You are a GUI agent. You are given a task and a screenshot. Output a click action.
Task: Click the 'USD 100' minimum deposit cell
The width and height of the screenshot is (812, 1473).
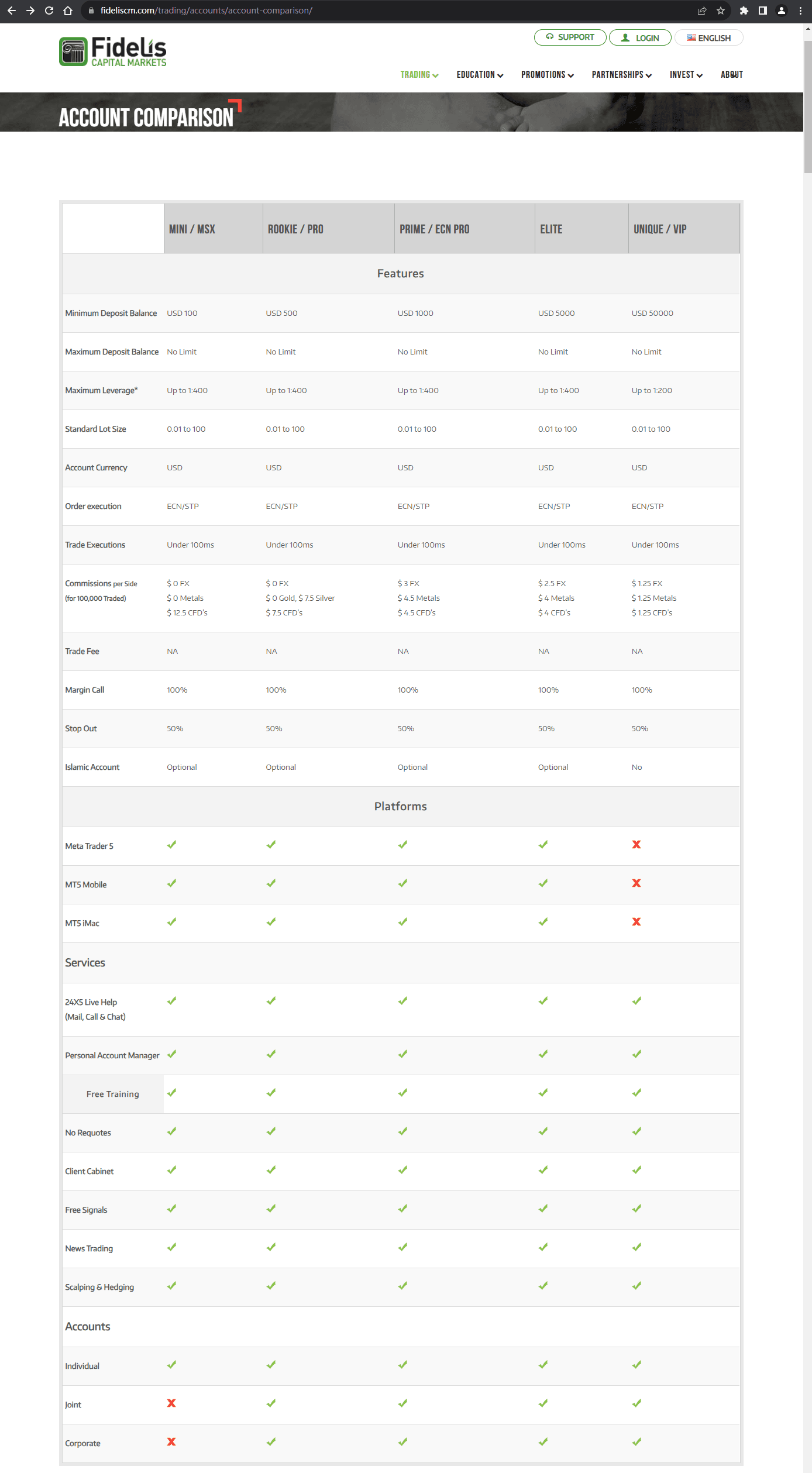click(x=182, y=314)
